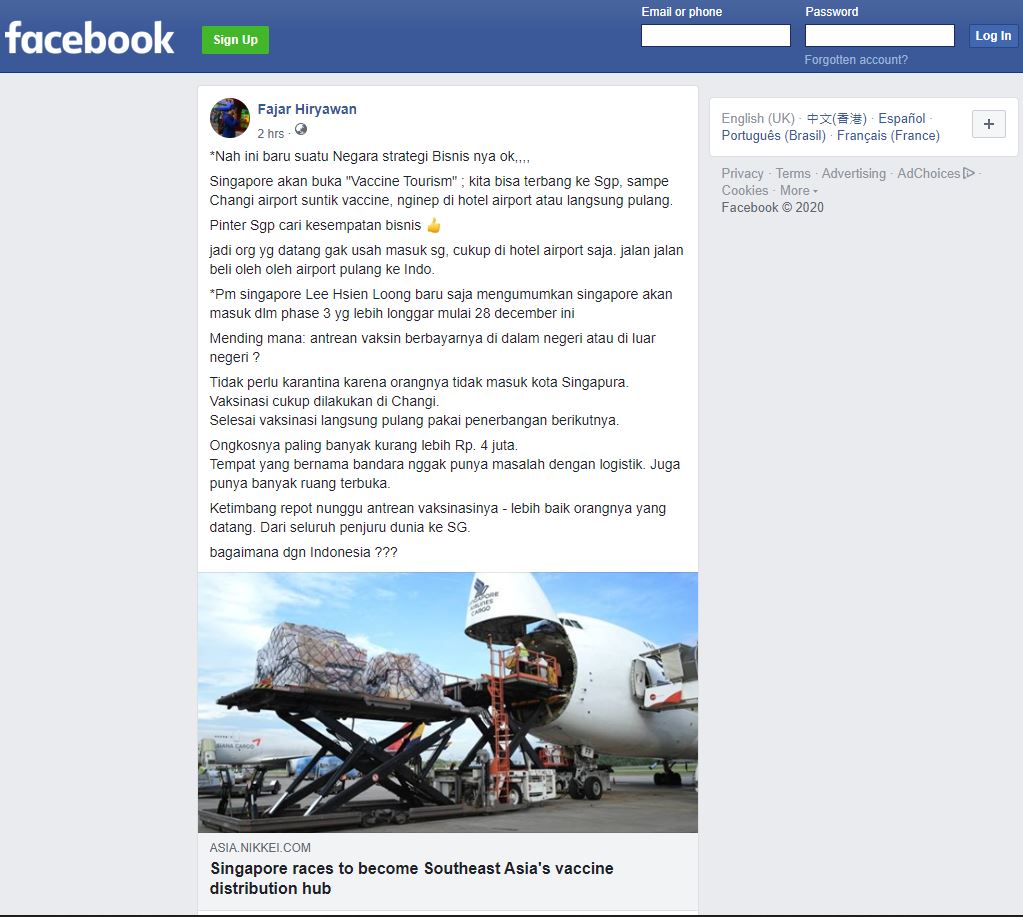Click the public globe privacy icon

click(x=301, y=129)
